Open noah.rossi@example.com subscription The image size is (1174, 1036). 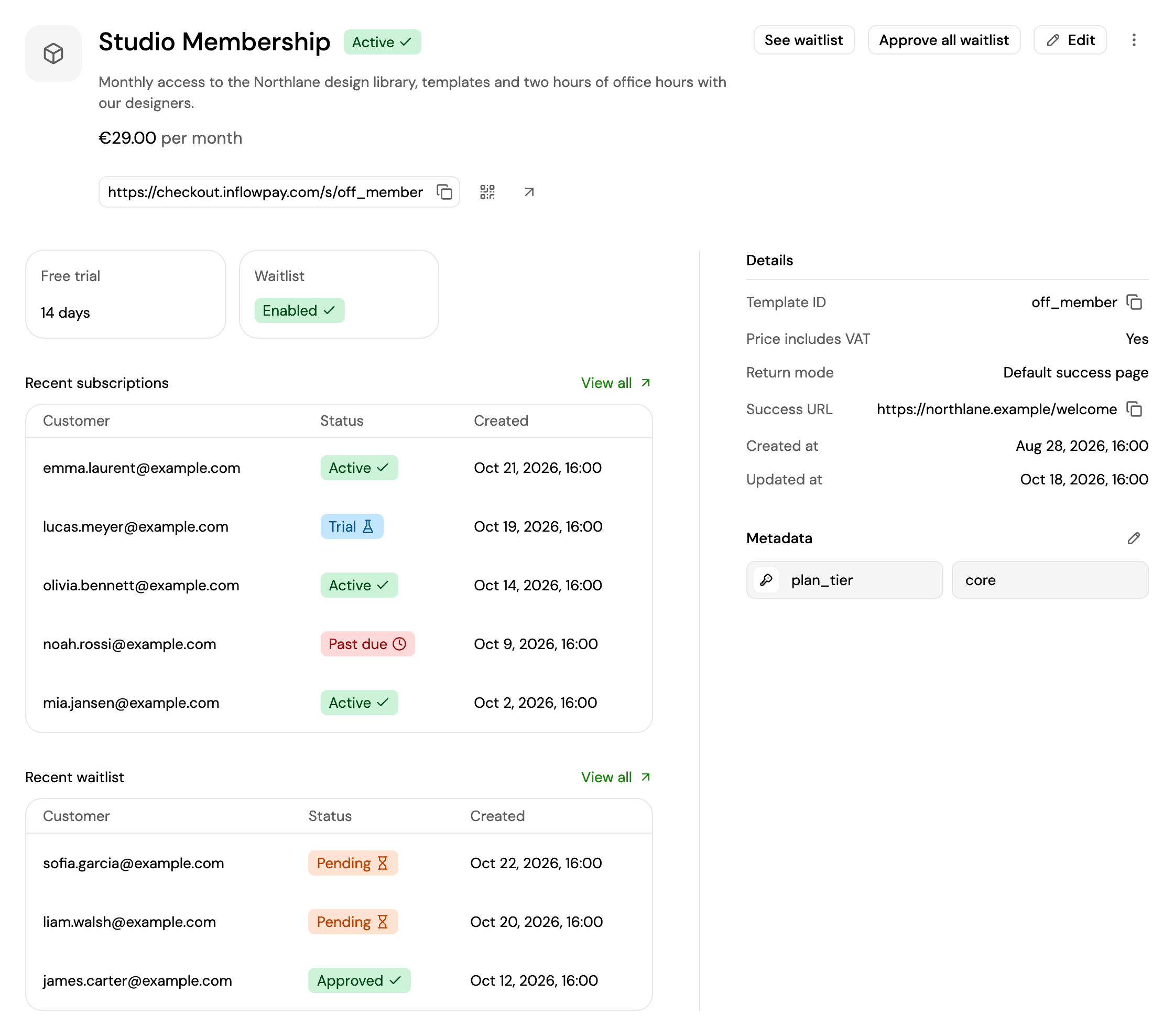coord(339,644)
